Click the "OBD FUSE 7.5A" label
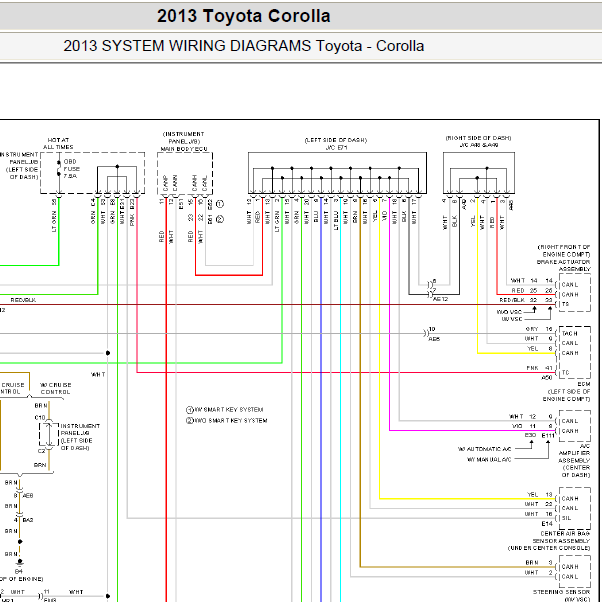This screenshot has height=602, width=602. click(x=72, y=169)
